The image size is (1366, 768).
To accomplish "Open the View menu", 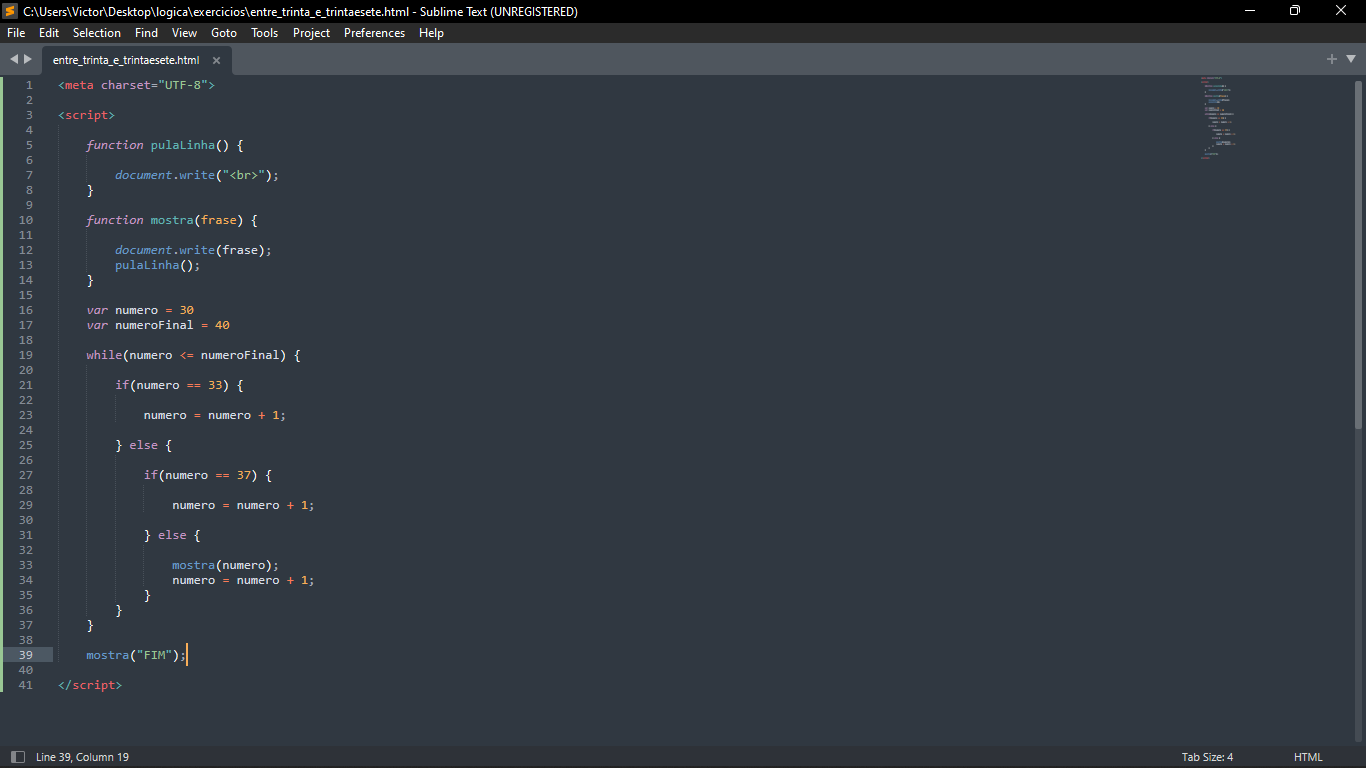I will tap(184, 33).
